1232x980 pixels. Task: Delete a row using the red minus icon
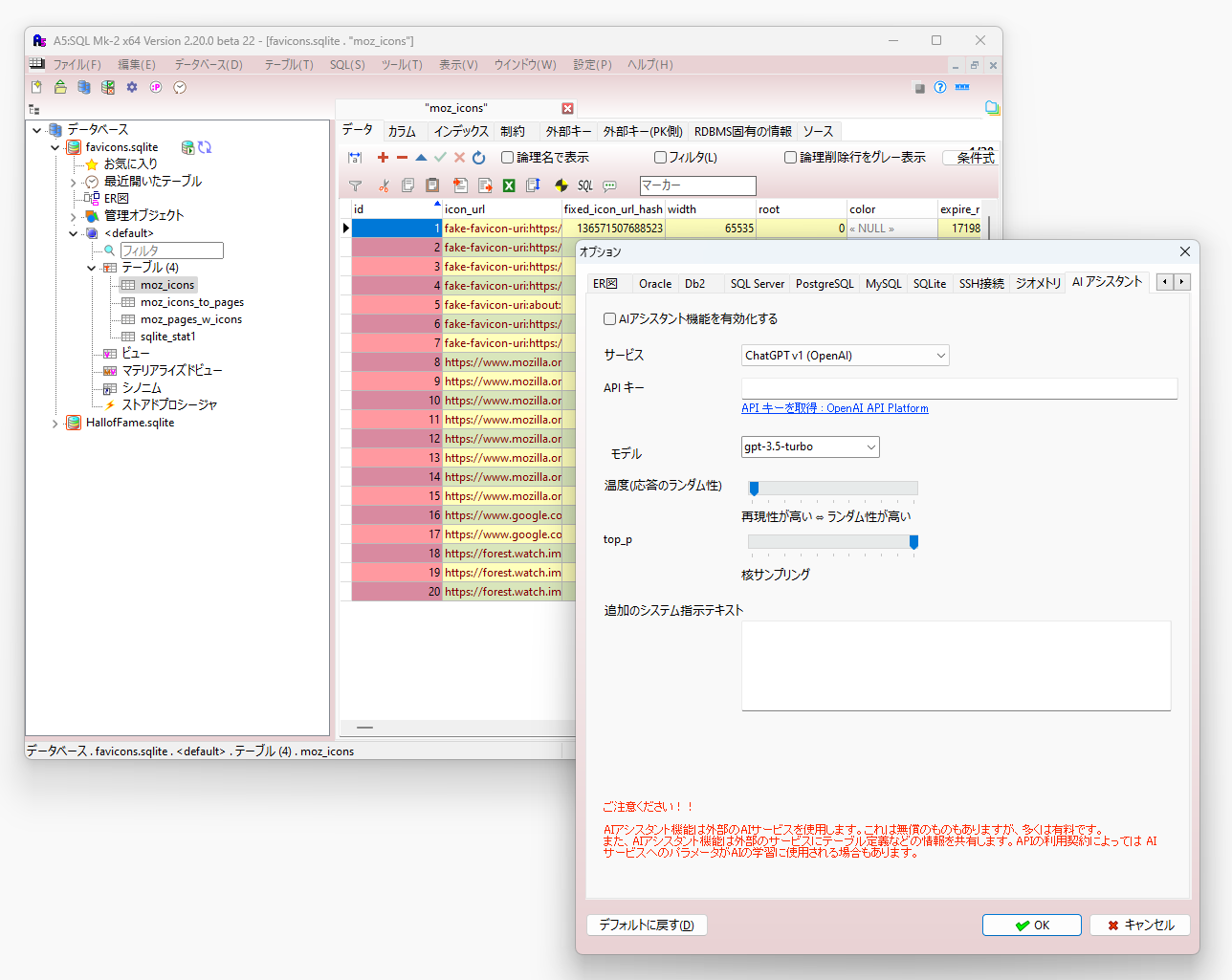(402, 157)
